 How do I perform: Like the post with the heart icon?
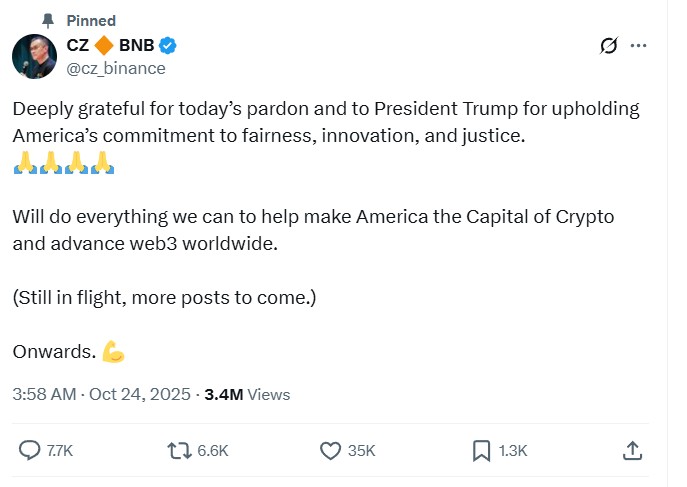(330, 450)
